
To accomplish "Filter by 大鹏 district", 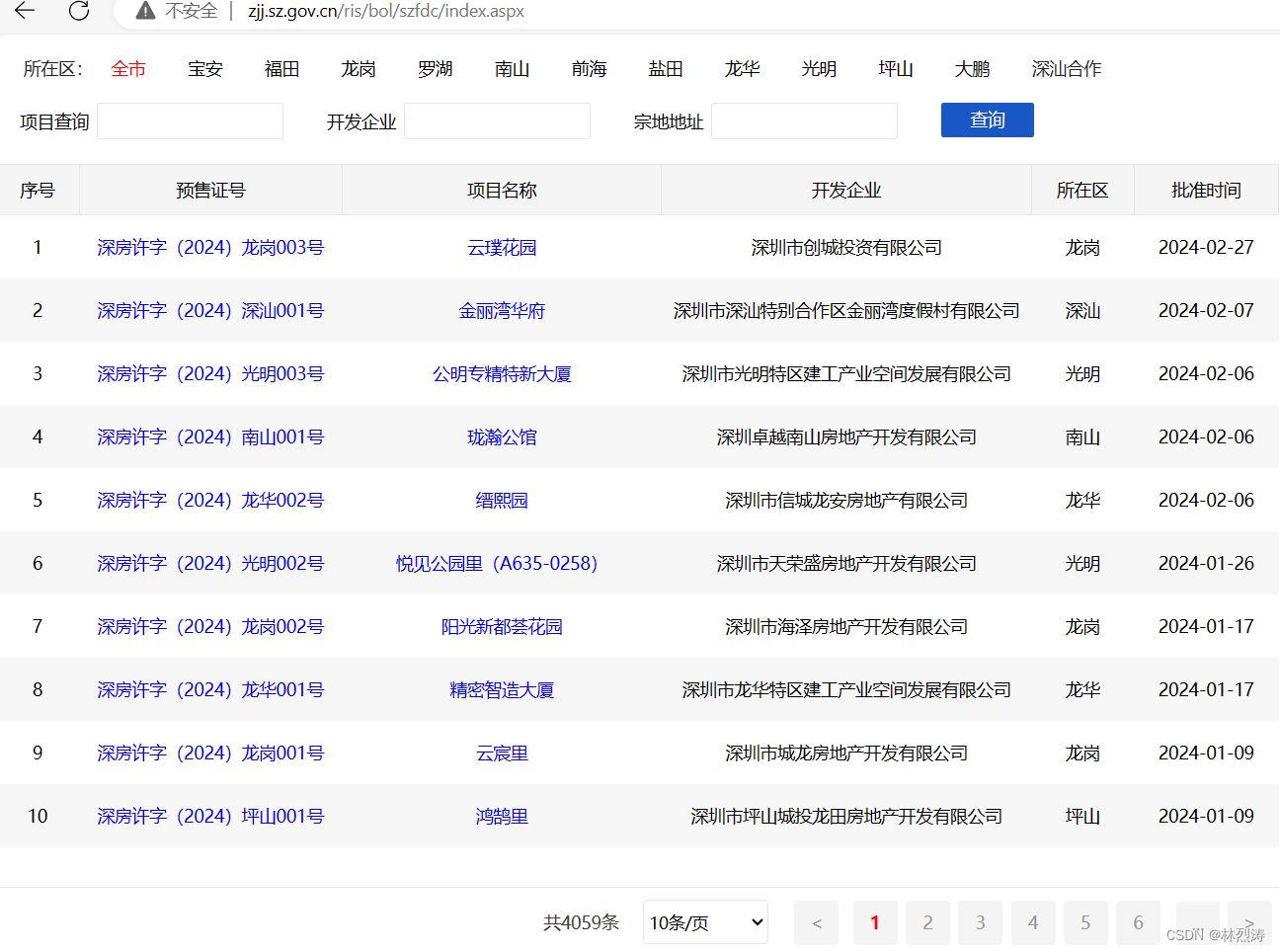I will point(973,69).
